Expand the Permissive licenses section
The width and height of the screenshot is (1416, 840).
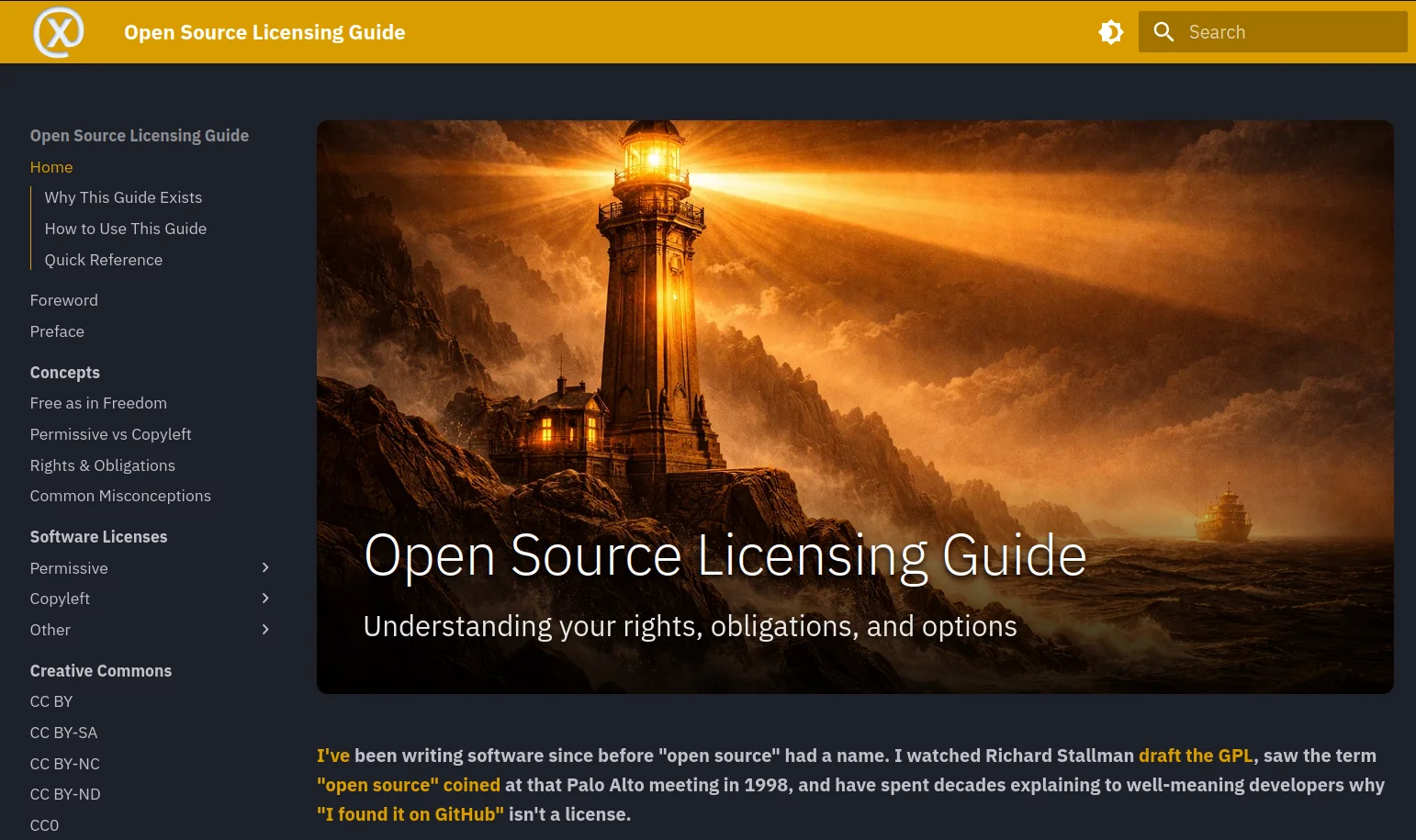tap(265, 567)
